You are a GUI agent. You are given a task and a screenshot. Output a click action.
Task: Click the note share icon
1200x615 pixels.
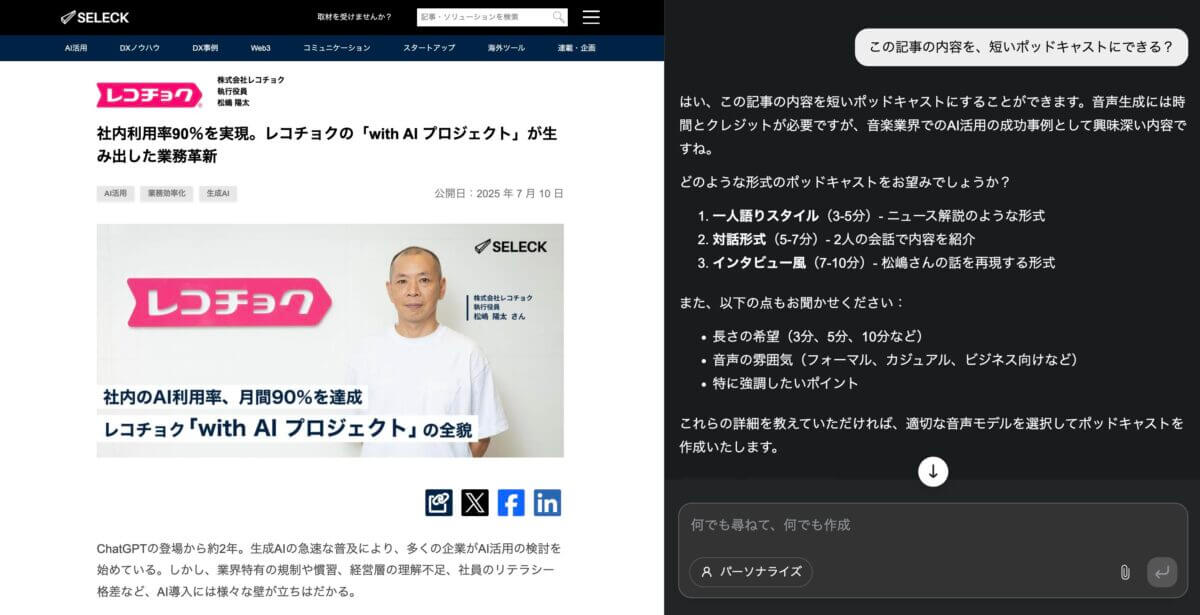(x=439, y=502)
